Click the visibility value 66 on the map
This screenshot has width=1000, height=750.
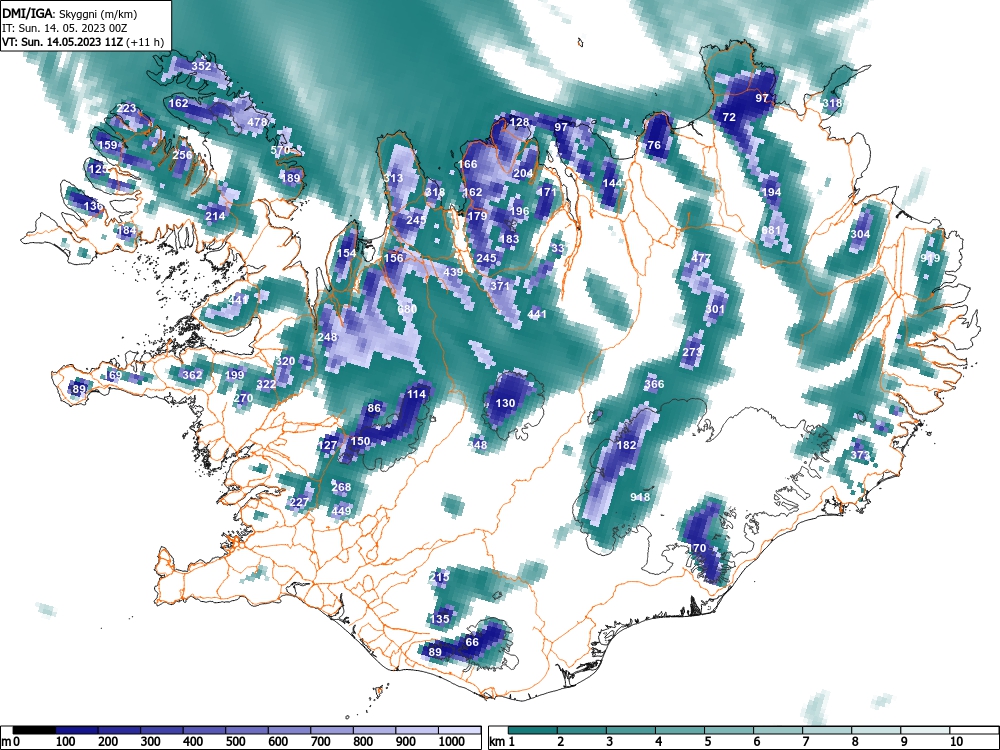[x=472, y=642]
